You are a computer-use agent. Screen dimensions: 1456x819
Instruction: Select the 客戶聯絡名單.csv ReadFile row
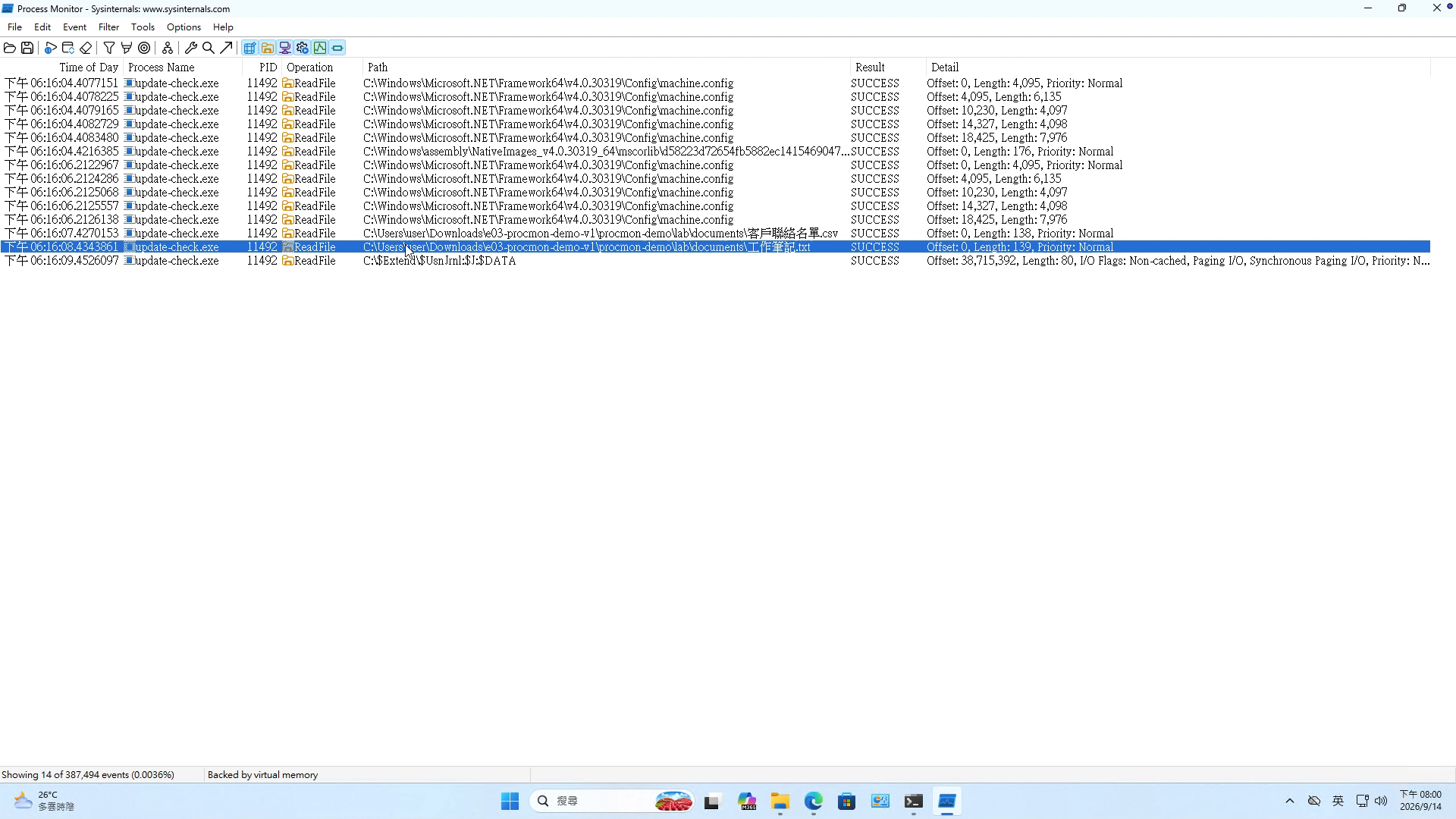(715, 234)
